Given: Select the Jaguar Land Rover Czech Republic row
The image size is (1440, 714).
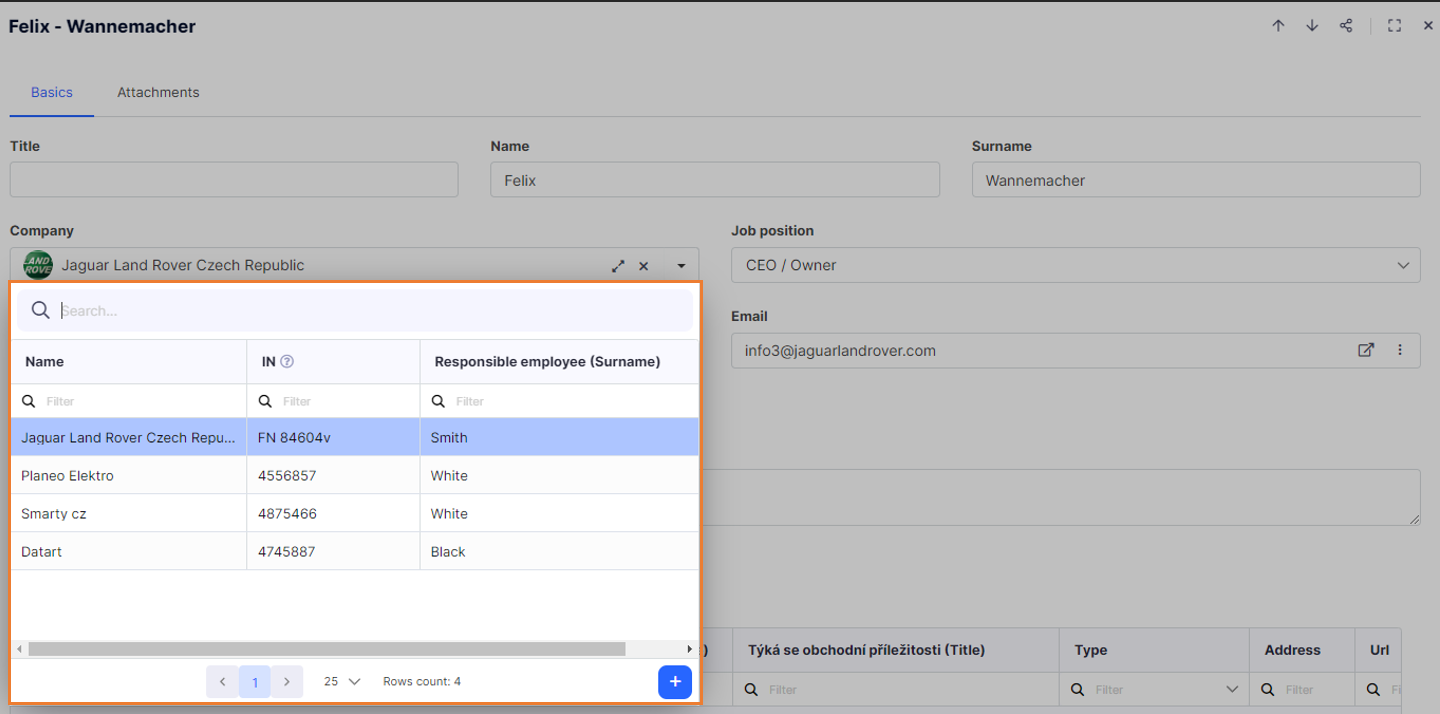Looking at the screenshot, I should (355, 437).
